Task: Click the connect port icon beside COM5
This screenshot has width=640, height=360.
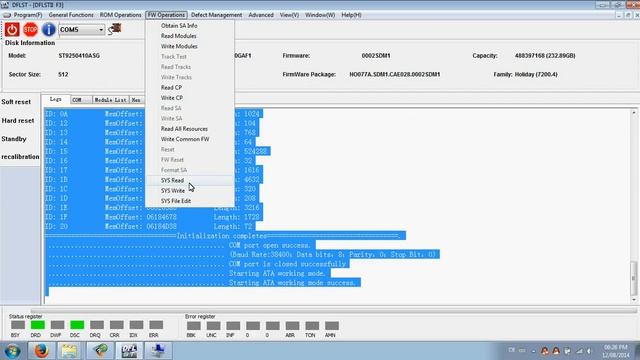Action: click(115, 29)
